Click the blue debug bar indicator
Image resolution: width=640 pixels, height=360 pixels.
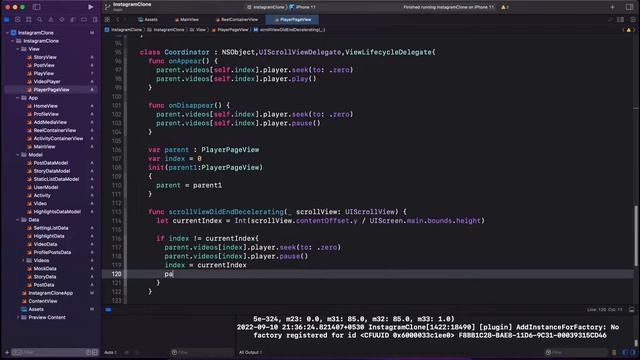108,310
